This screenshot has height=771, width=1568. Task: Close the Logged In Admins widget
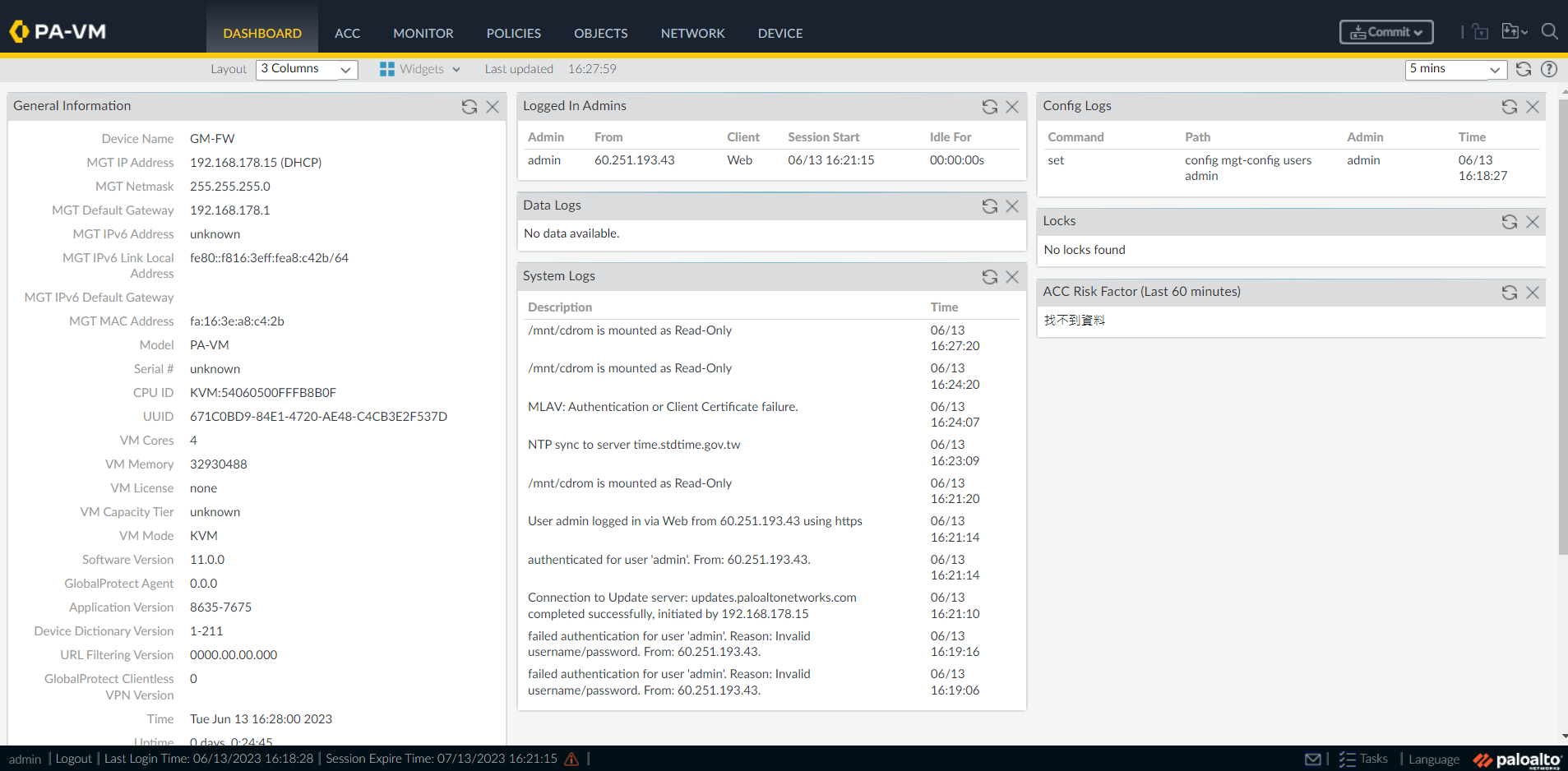pos(1012,107)
